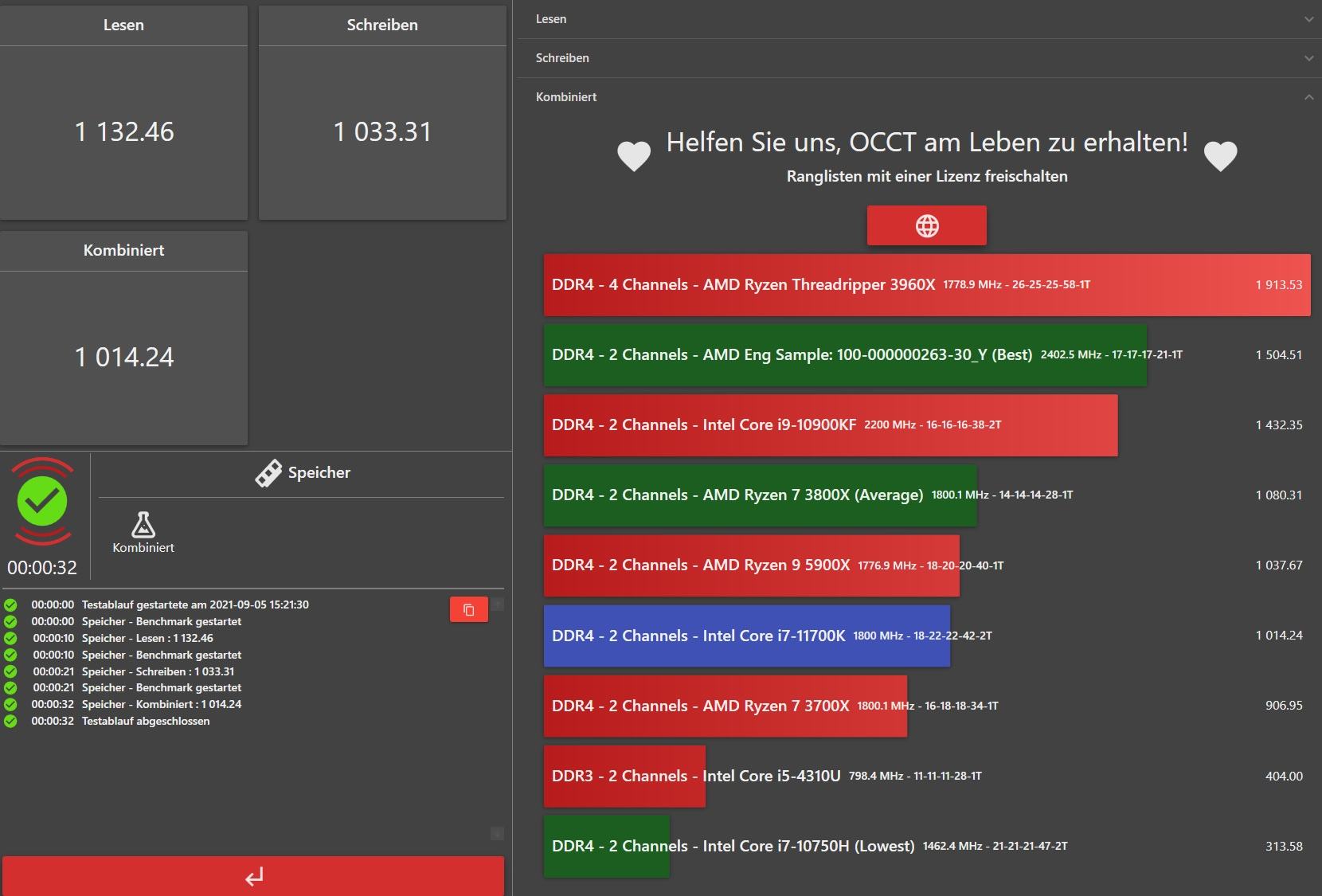Viewport: 1322px width, 896px height.
Task: Click the big combined score 1 014.24
Action: click(124, 357)
